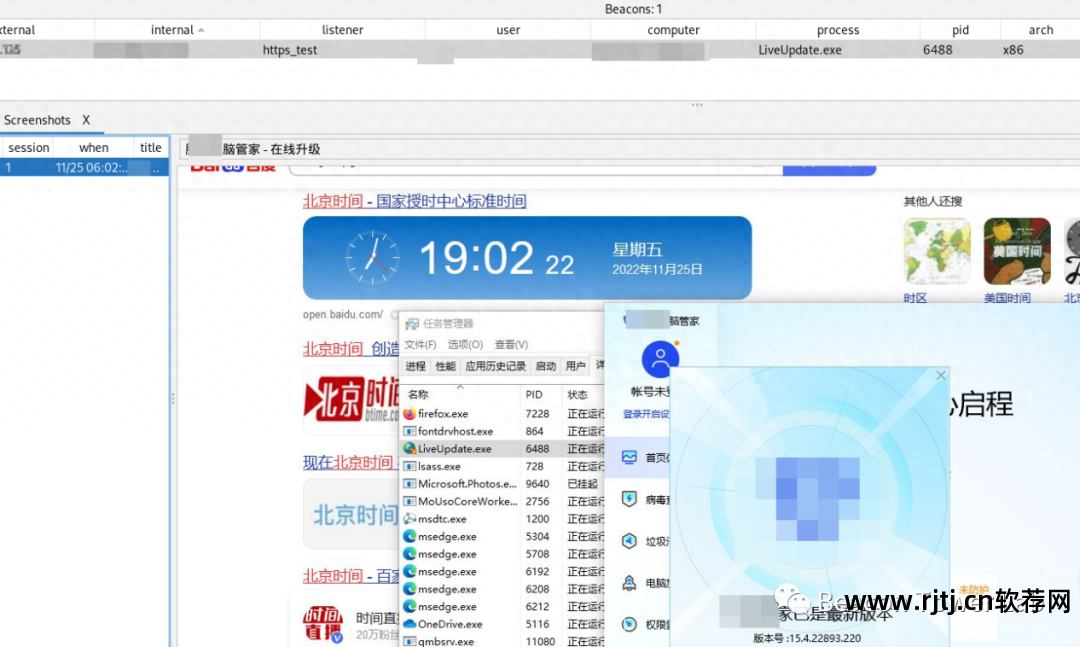This screenshot has height=647, width=1080.
Task: Open the 查看(V) menu in Task Manager
Action: point(511,344)
